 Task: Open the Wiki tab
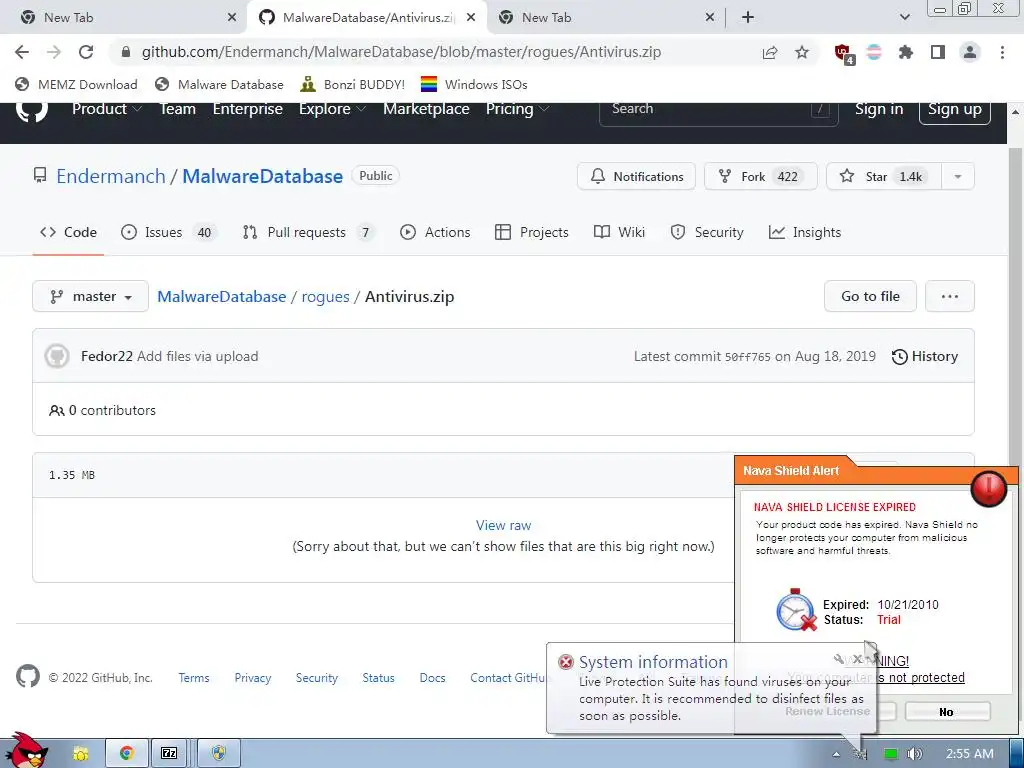tap(619, 232)
